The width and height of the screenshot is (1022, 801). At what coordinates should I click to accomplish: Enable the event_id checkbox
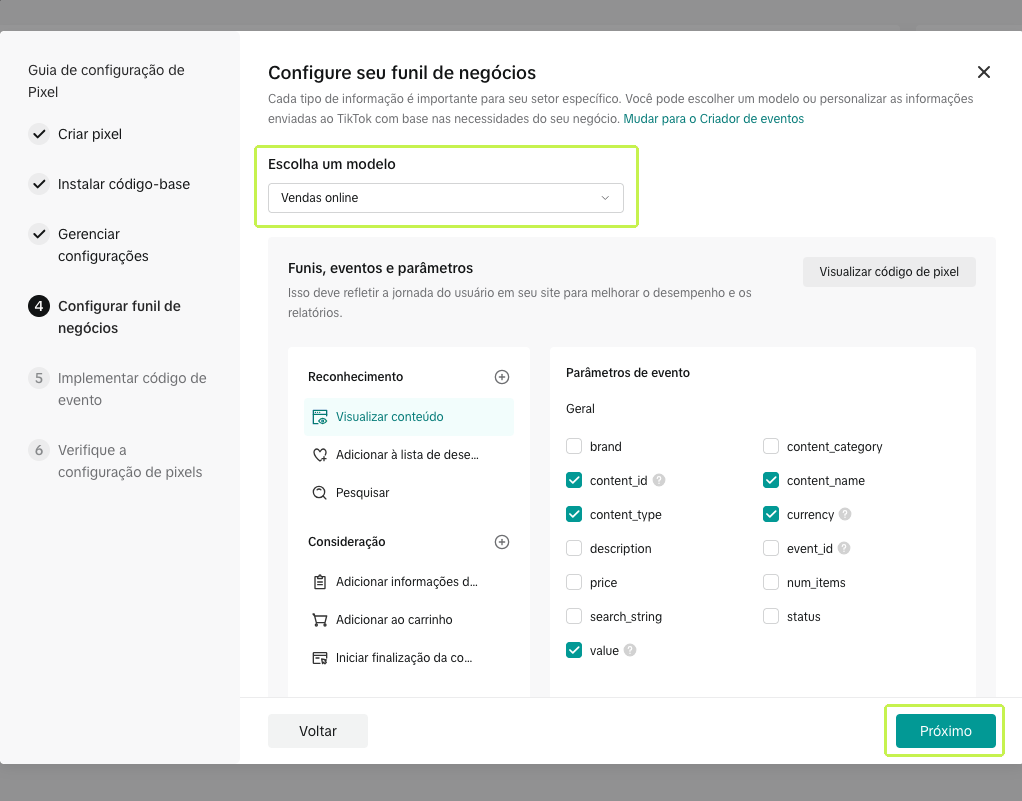770,549
